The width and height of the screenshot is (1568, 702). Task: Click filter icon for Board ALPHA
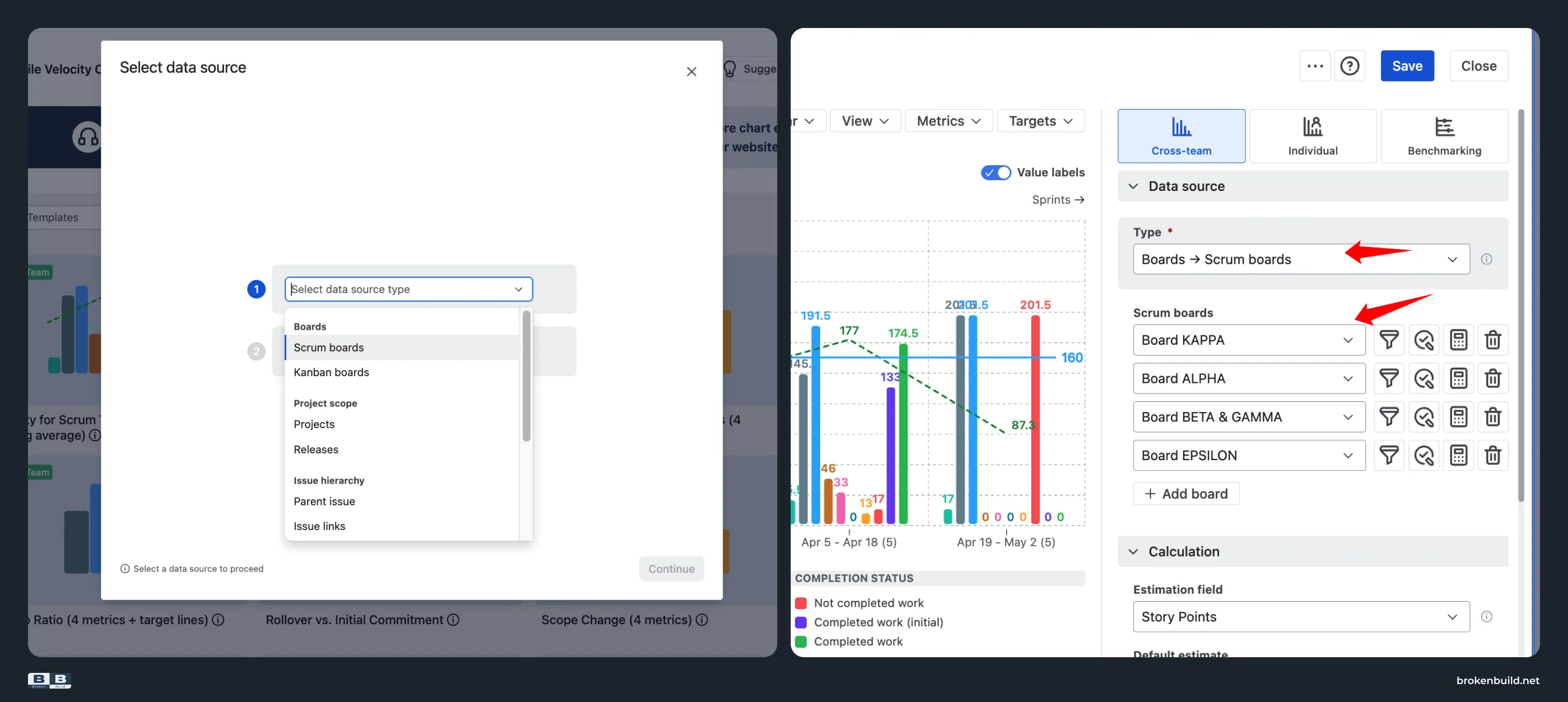click(x=1388, y=378)
